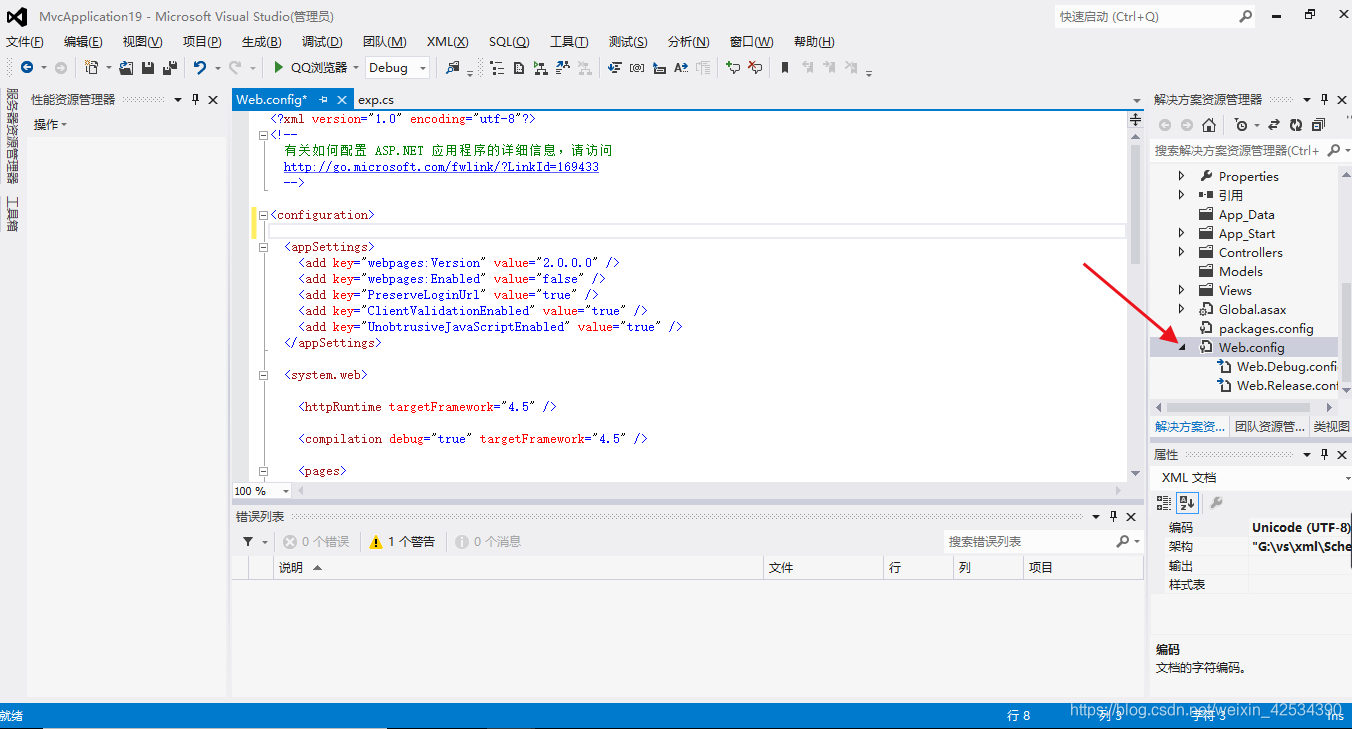The image size is (1352, 729).
Task: Click the Property Pages wrench icon
Action: 1216,502
